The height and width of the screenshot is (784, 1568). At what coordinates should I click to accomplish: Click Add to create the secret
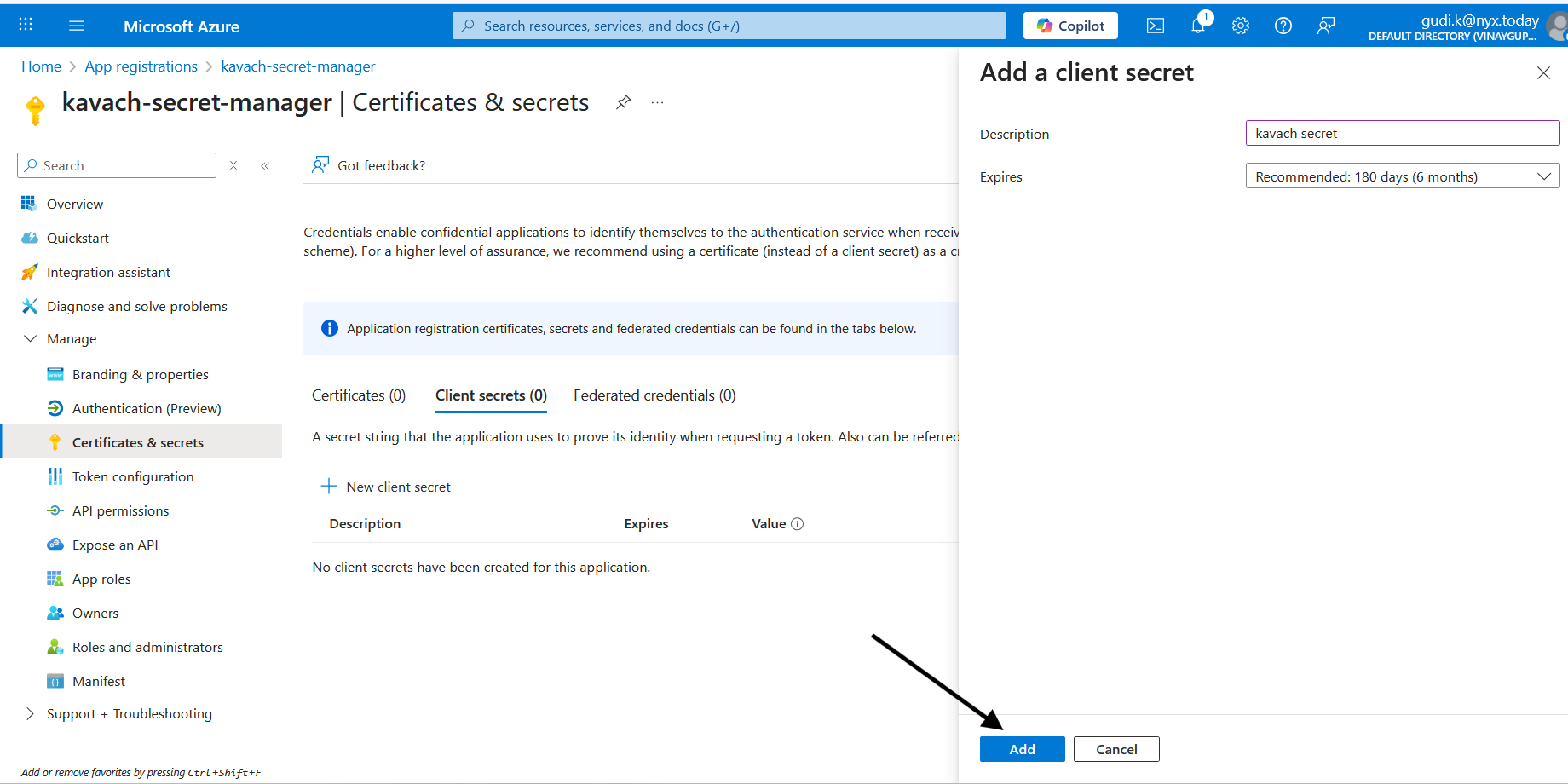1023,749
